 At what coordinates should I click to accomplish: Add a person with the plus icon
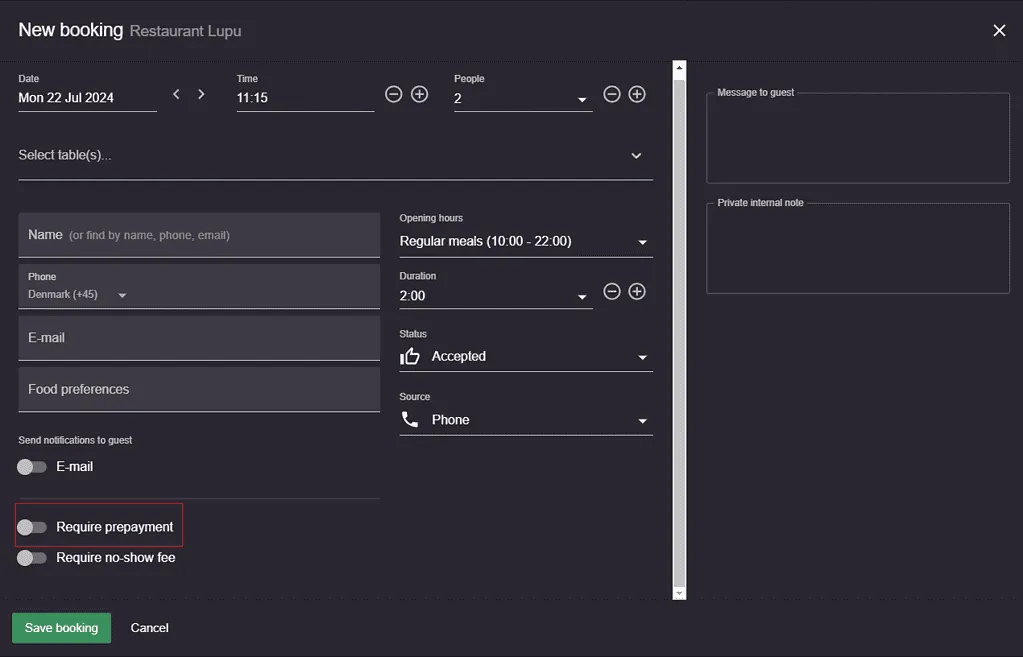637,94
